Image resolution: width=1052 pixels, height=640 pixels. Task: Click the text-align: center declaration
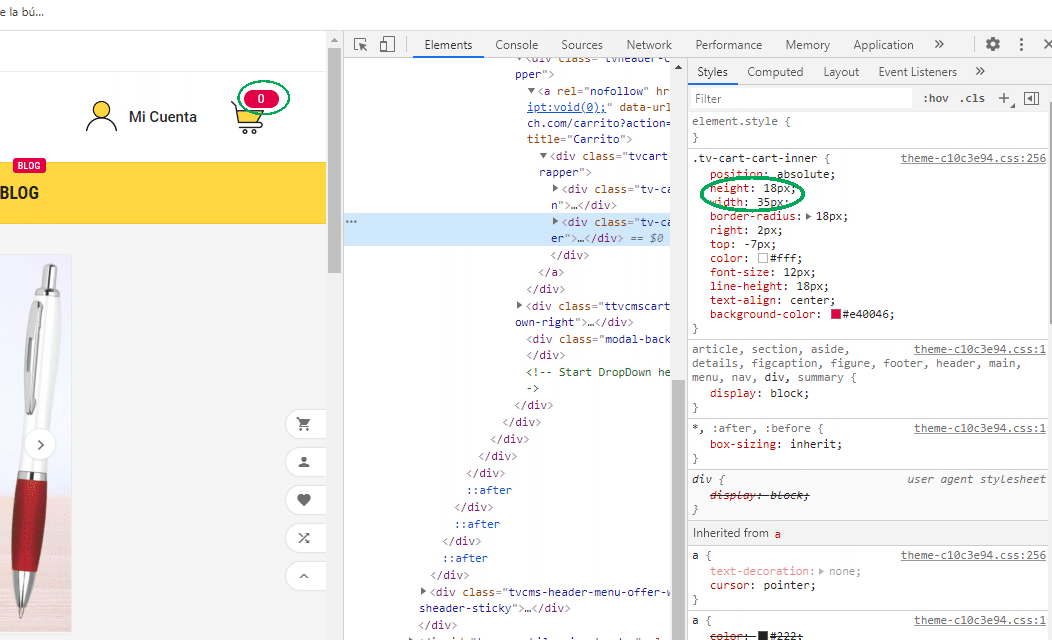772,301
